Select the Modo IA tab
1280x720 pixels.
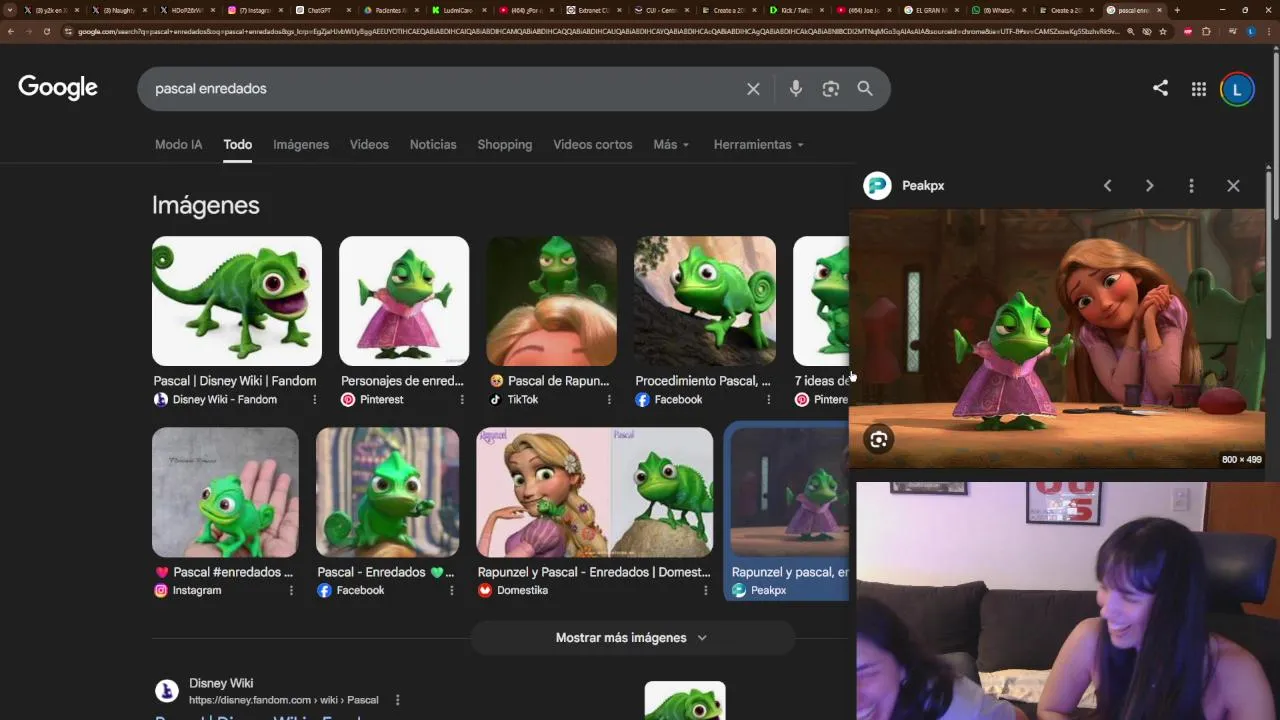pos(178,145)
